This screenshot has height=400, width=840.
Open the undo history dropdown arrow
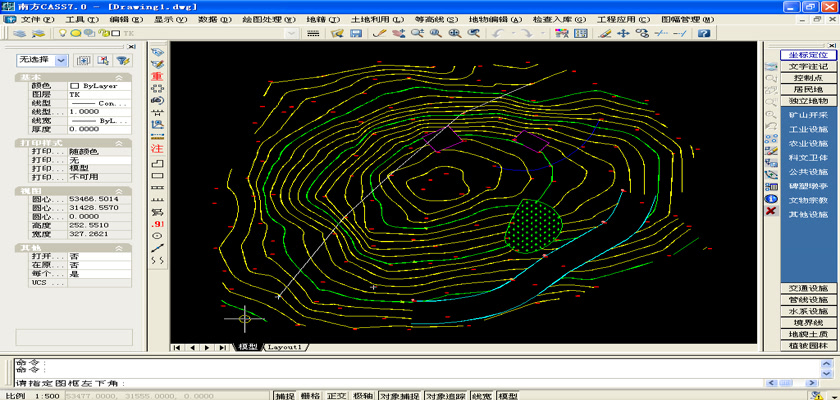[x=513, y=33]
